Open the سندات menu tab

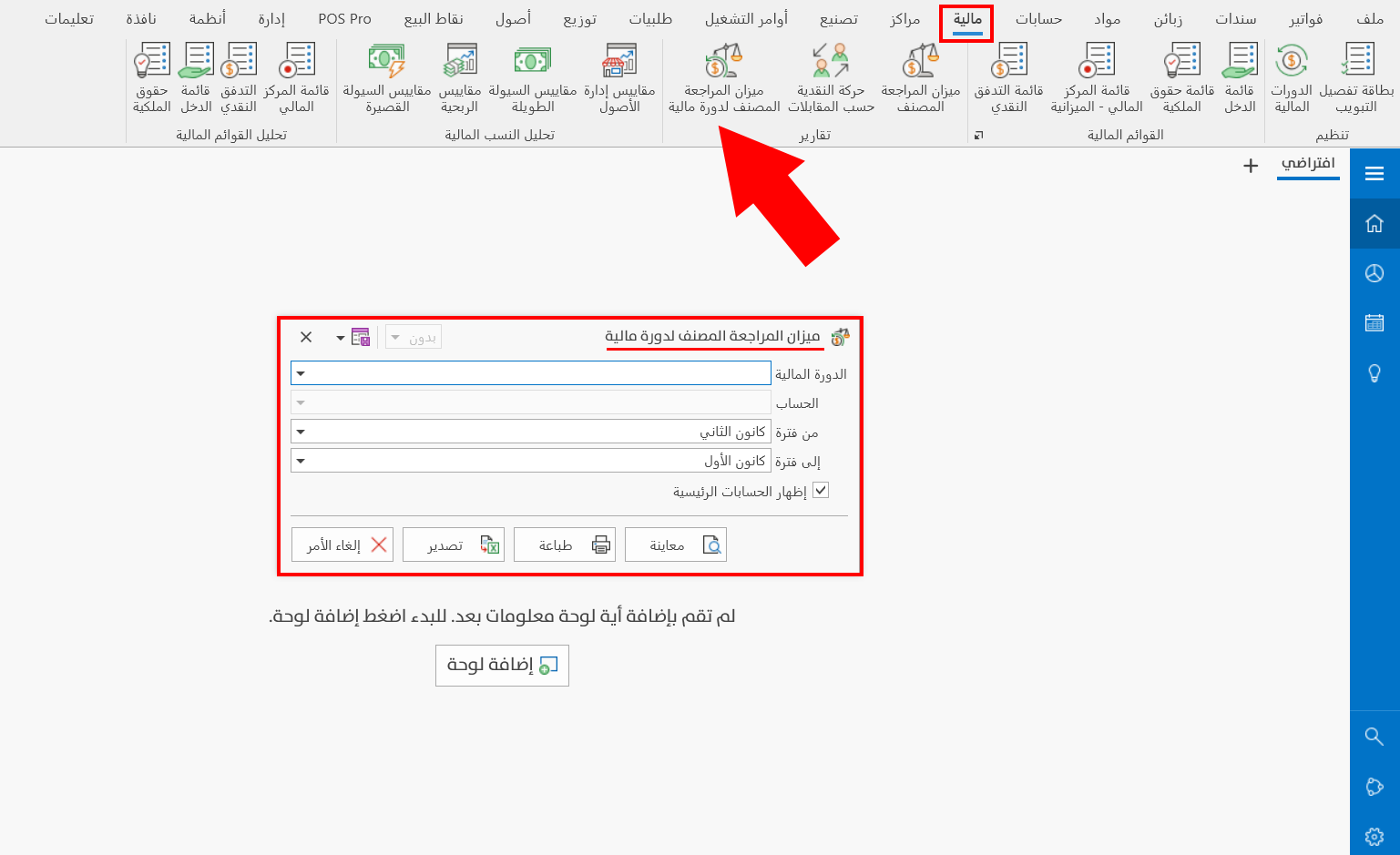[1236, 19]
